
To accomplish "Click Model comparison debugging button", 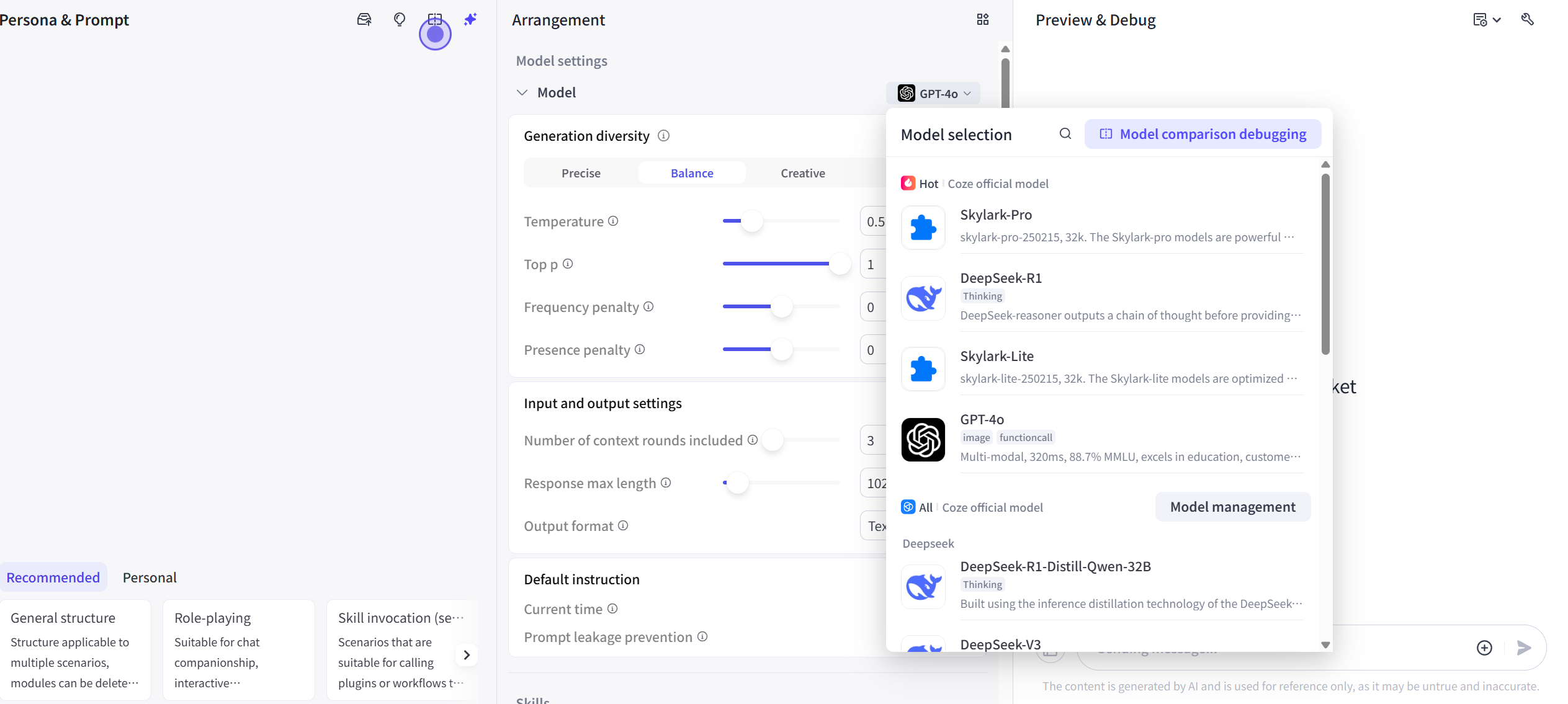I will point(1203,134).
